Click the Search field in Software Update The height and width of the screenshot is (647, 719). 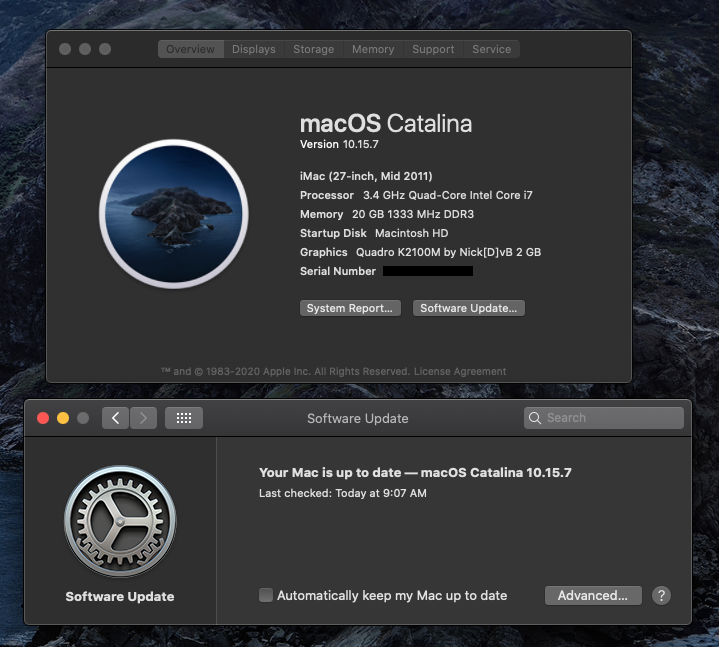click(x=603, y=418)
